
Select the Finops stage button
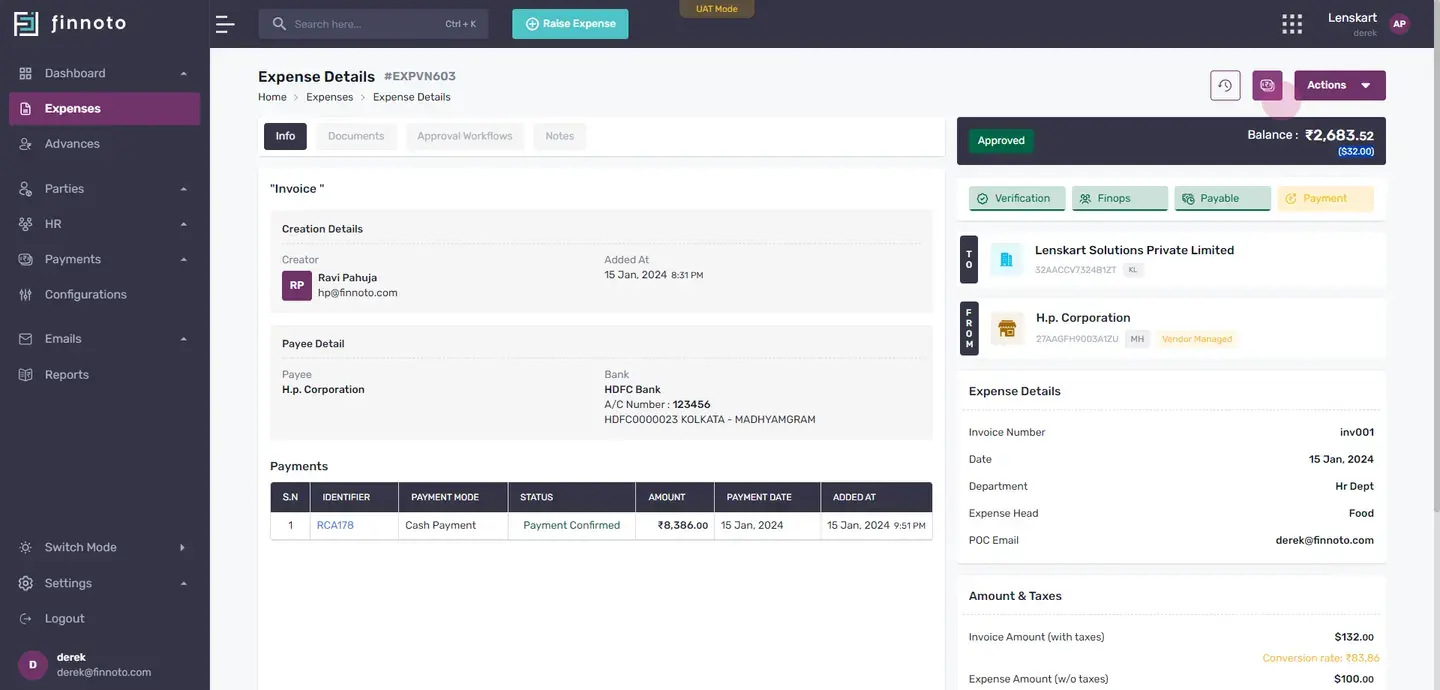coord(1119,198)
